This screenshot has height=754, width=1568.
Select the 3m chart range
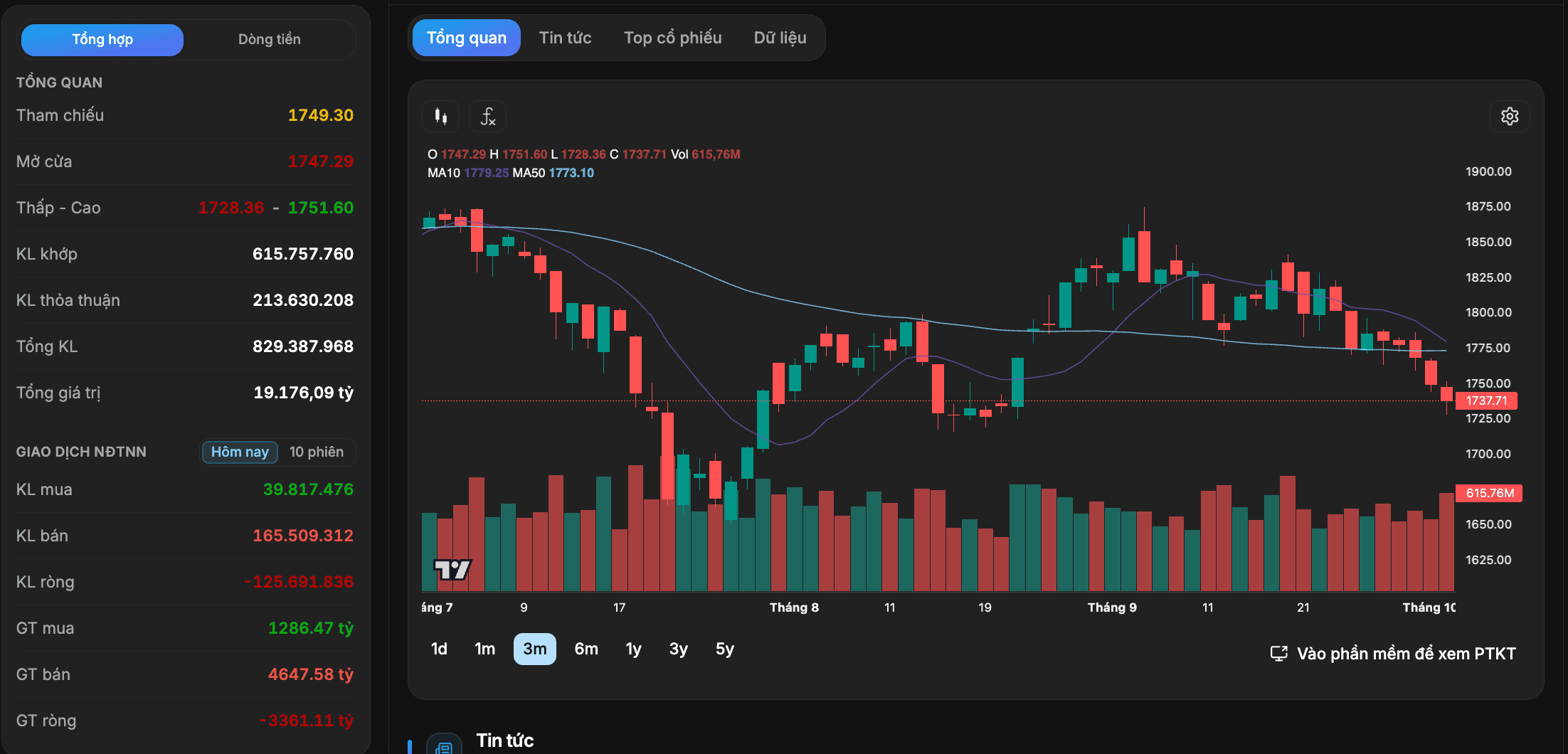pos(535,649)
